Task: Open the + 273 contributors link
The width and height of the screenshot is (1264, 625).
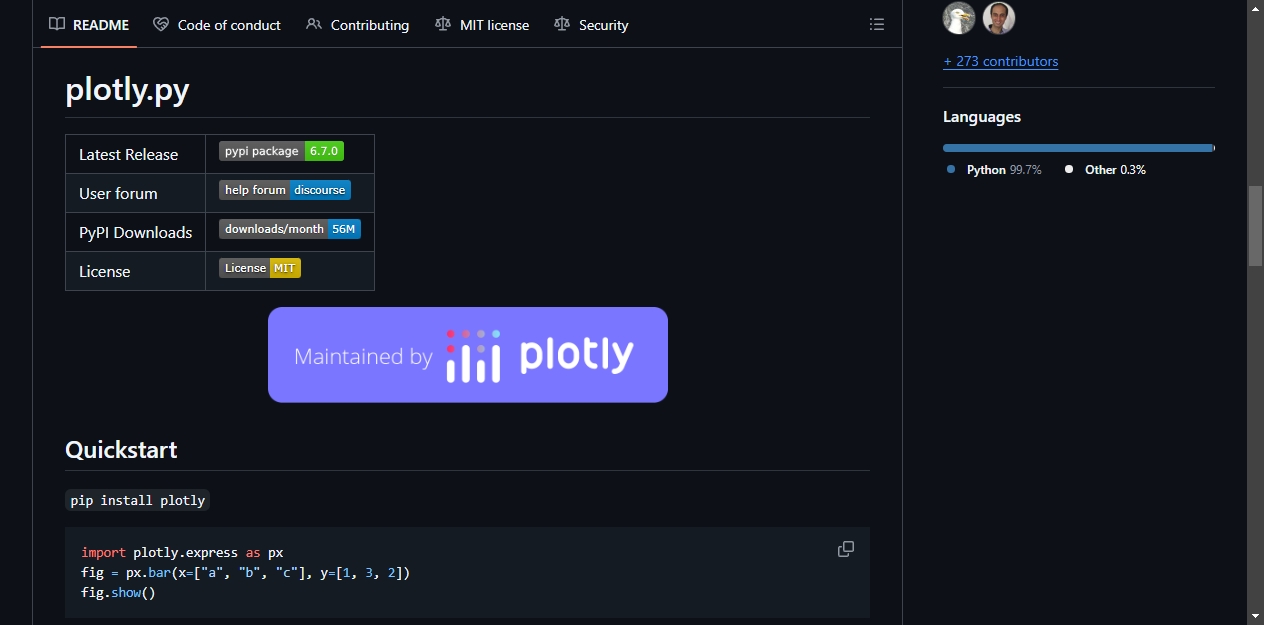Action: coord(1000,61)
